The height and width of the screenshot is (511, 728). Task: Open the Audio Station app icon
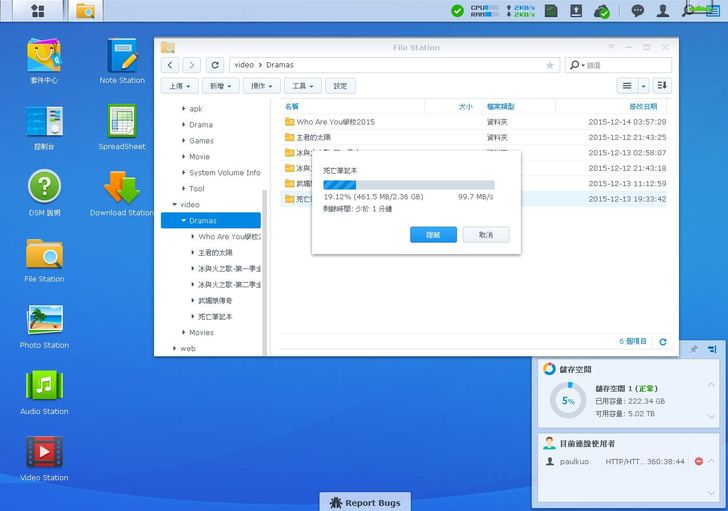[x=44, y=386]
